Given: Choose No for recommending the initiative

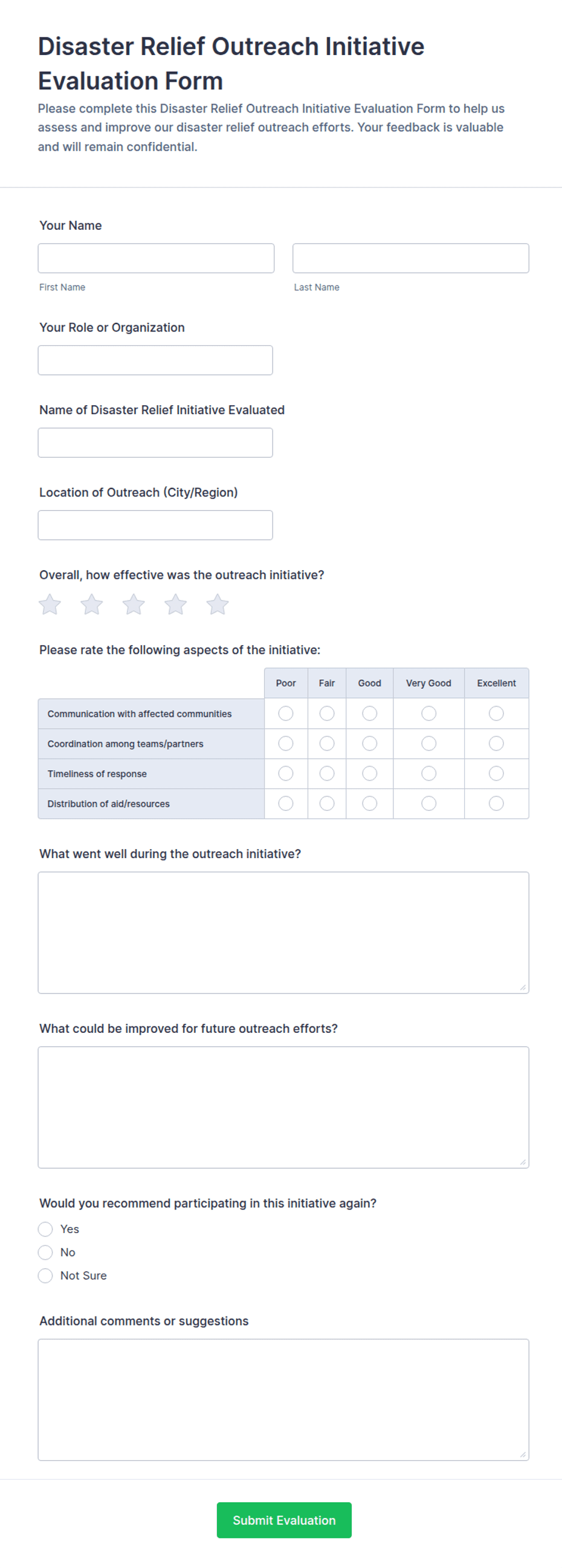Looking at the screenshot, I should pos(45,1252).
